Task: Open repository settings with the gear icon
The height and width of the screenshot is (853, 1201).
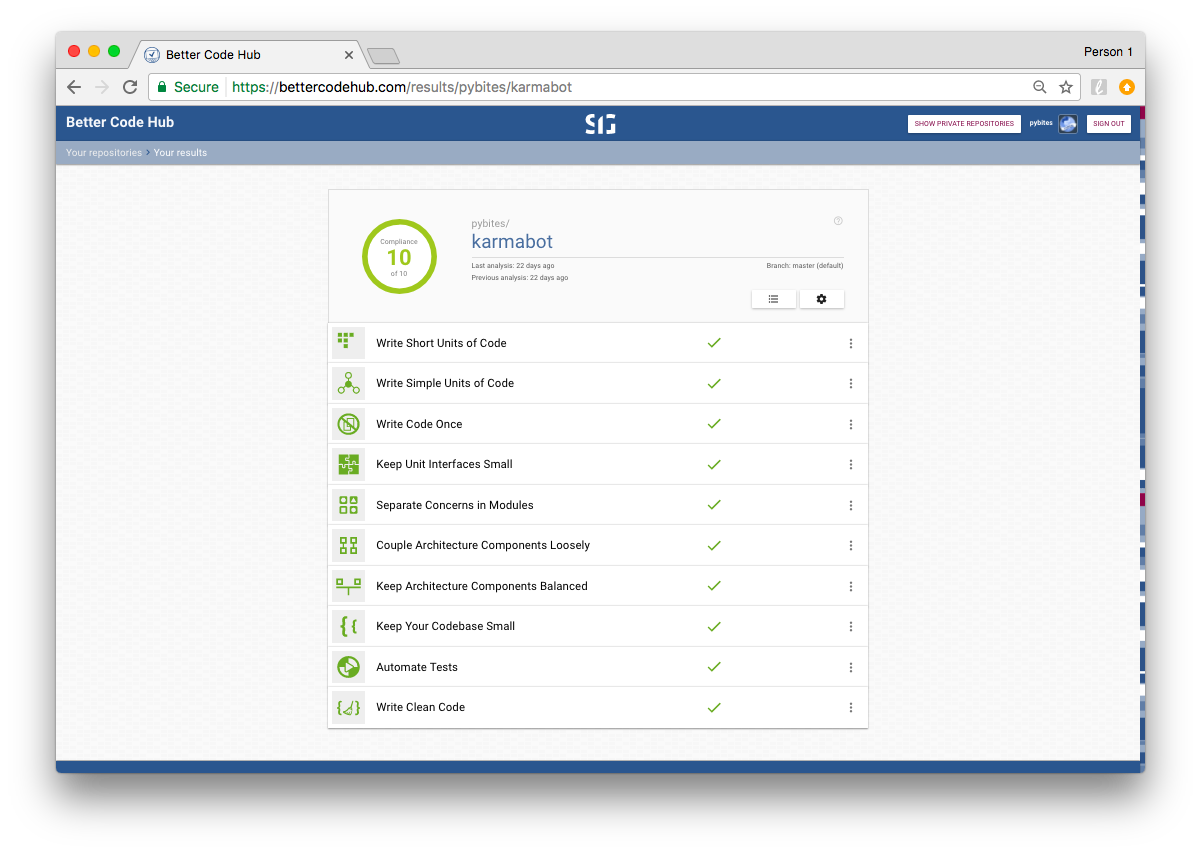Action: pos(821,299)
